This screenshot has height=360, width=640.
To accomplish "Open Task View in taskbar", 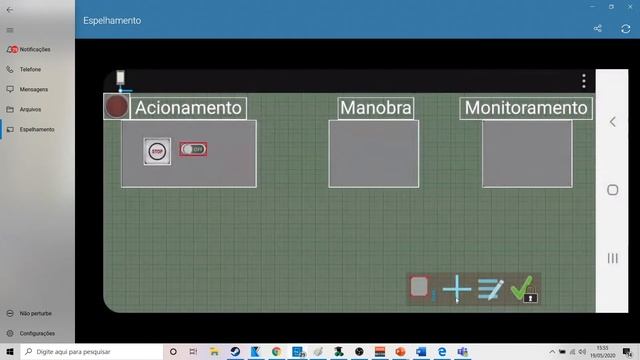I will tap(193, 351).
